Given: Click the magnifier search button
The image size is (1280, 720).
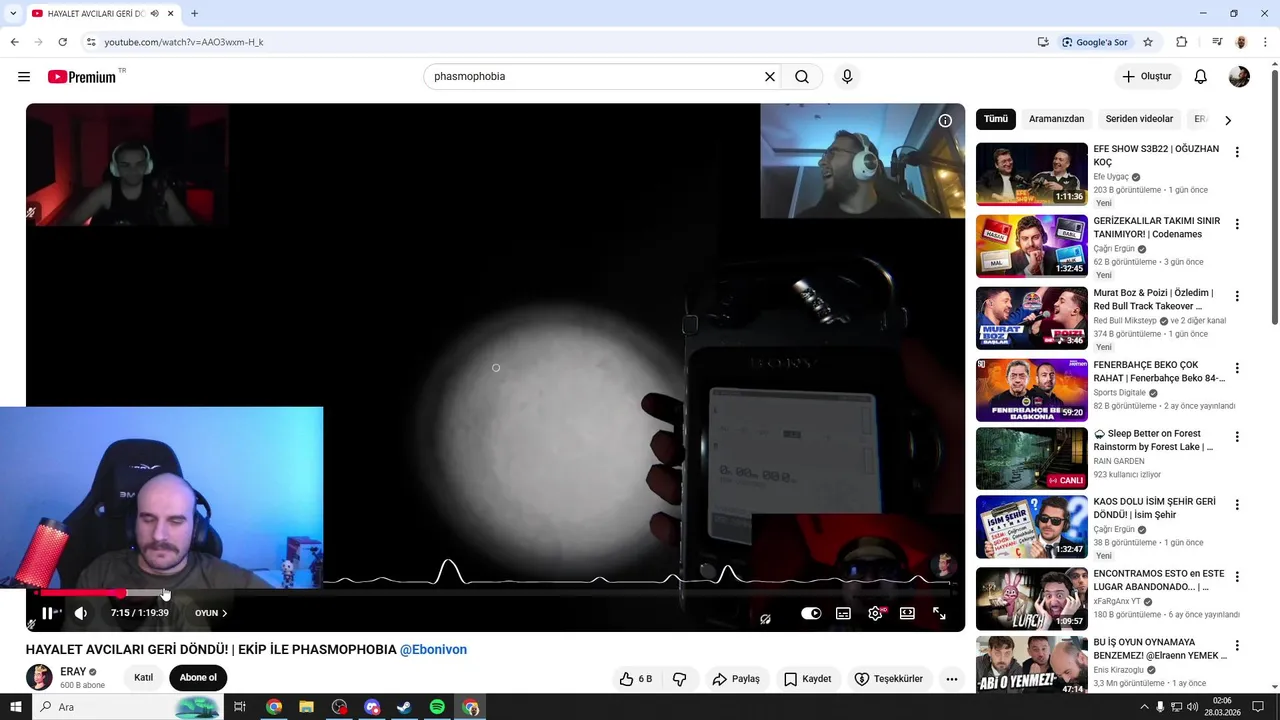Looking at the screenshot, I should (x=802, y=77).
